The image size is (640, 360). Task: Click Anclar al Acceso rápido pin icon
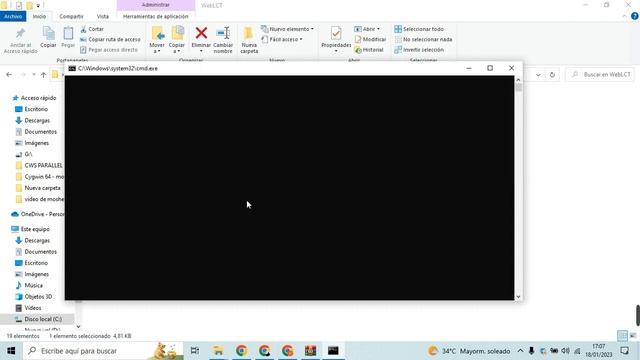pyautogui.click(x=20, y=33)
